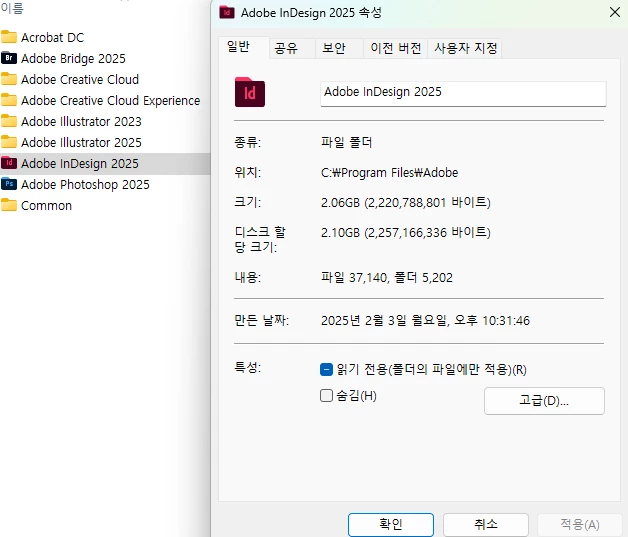
Task: Click the Adobe Photoshop 2025 Ps icon
Action: pos(9,184)
